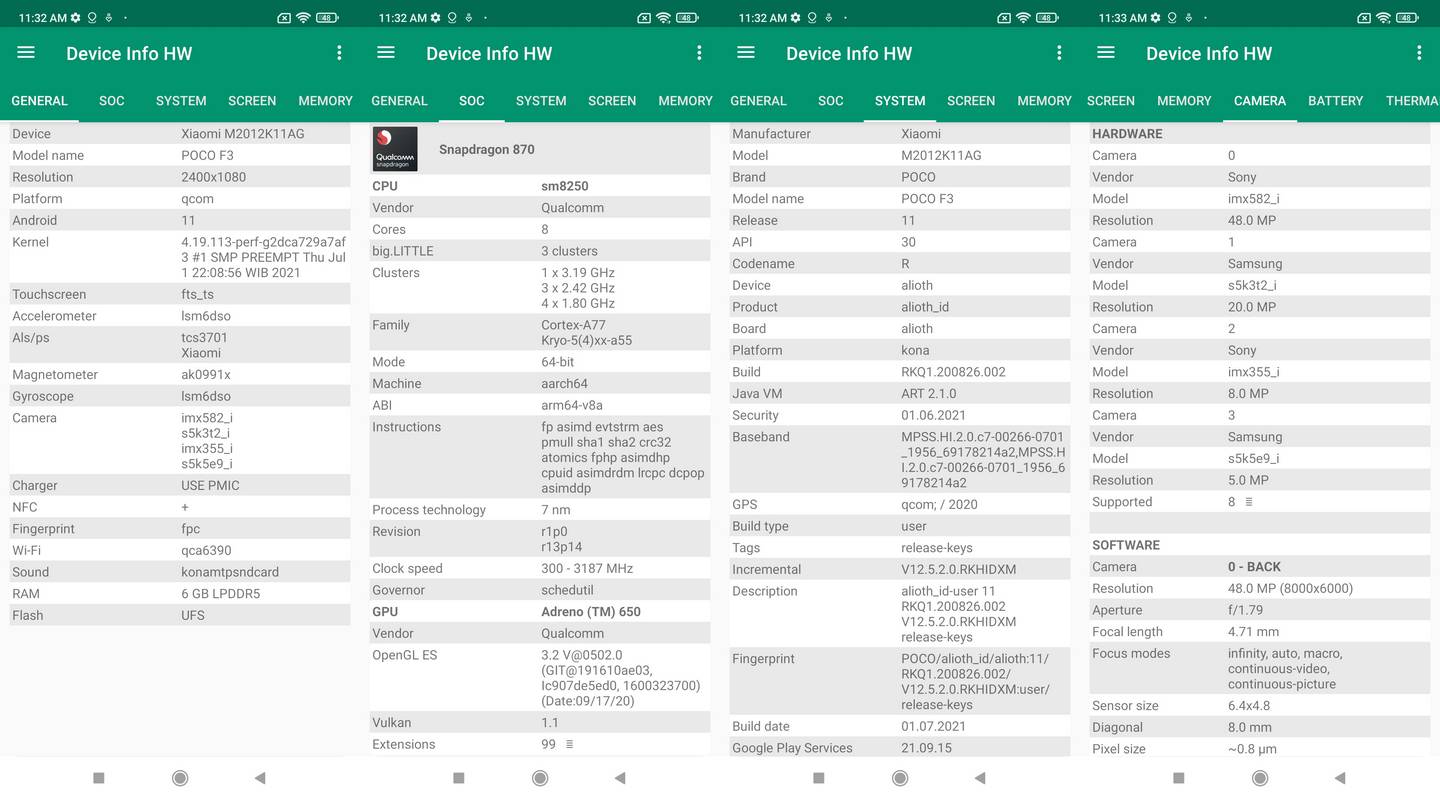1440x800 pixels.
Task: Select MEMORY tab in the System-tab screenshot
Action: (x=1044, y=101)
